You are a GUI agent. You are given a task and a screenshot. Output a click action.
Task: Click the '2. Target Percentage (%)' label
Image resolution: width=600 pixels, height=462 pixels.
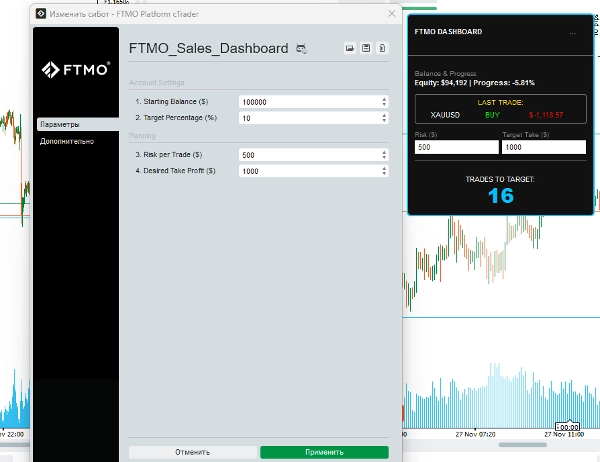[x=176, y=118]
